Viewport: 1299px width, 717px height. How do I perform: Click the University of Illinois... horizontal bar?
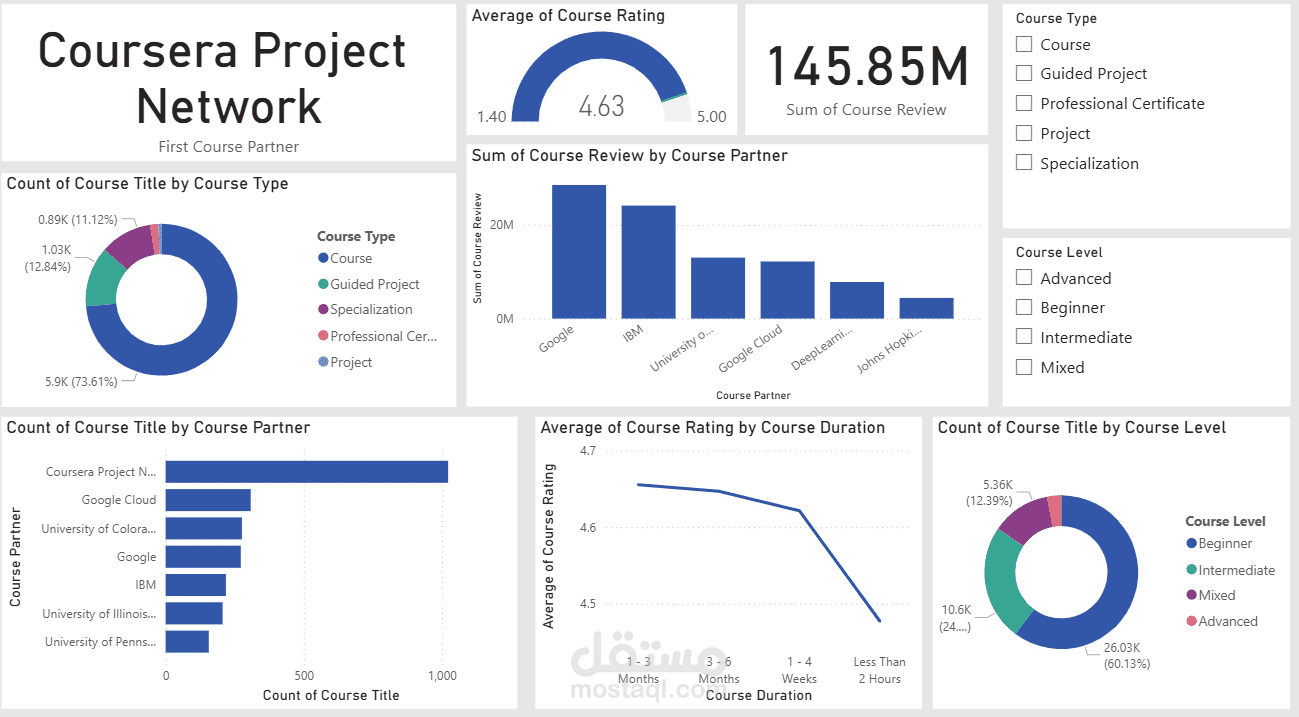tap(194, 613)
